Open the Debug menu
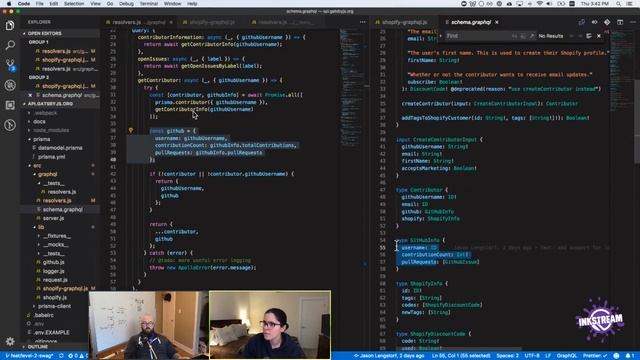This screenshot has width=640, height=360. [x=126, y=4]
